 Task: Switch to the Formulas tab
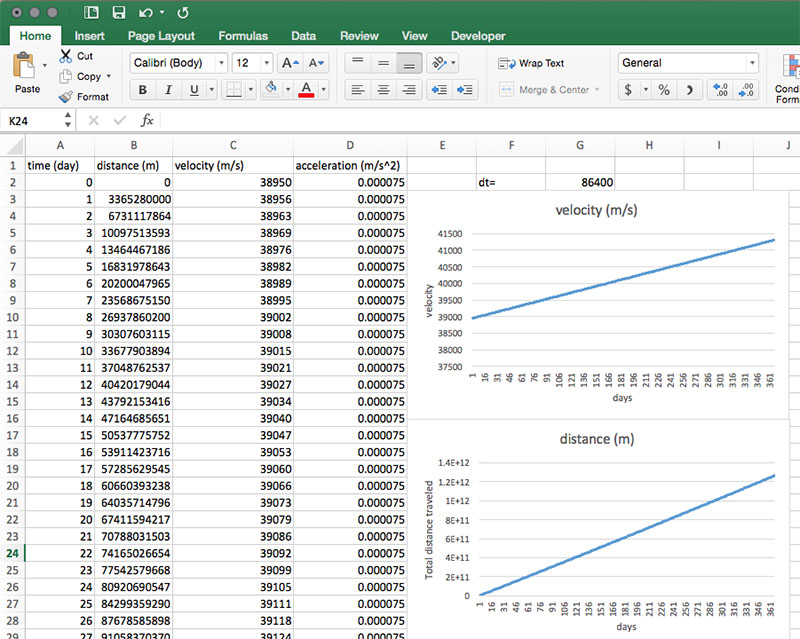[243, 36]
